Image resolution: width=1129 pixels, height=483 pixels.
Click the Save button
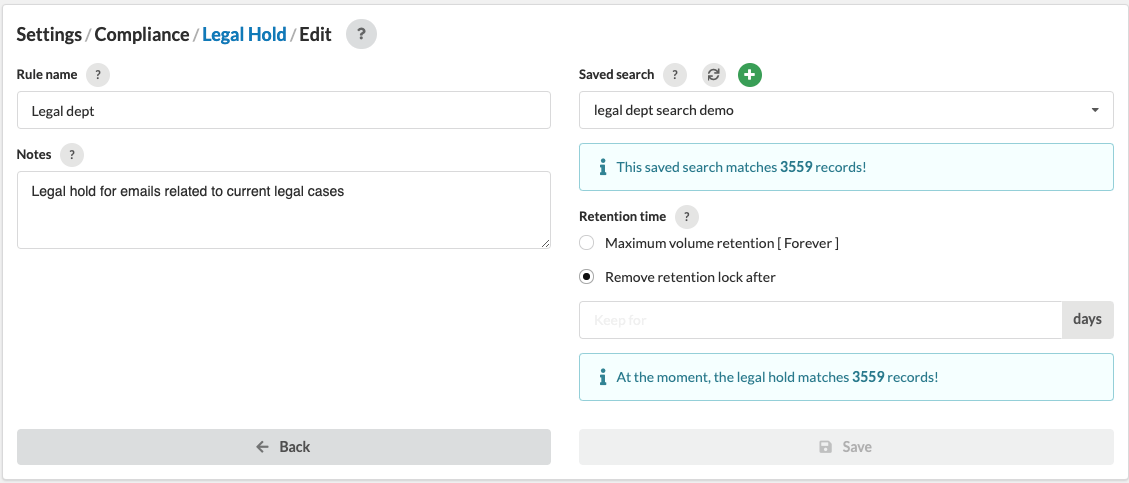(x=845, y=447)
